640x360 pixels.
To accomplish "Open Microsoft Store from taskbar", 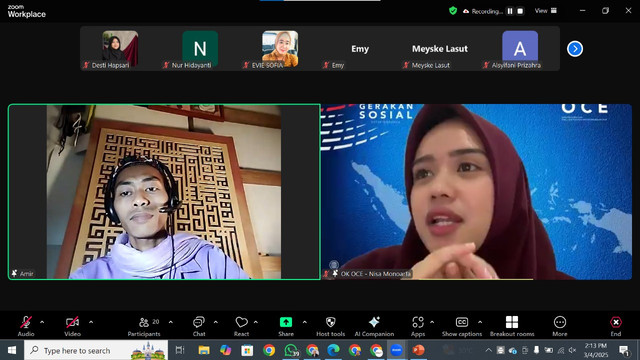I will [247, 350].
